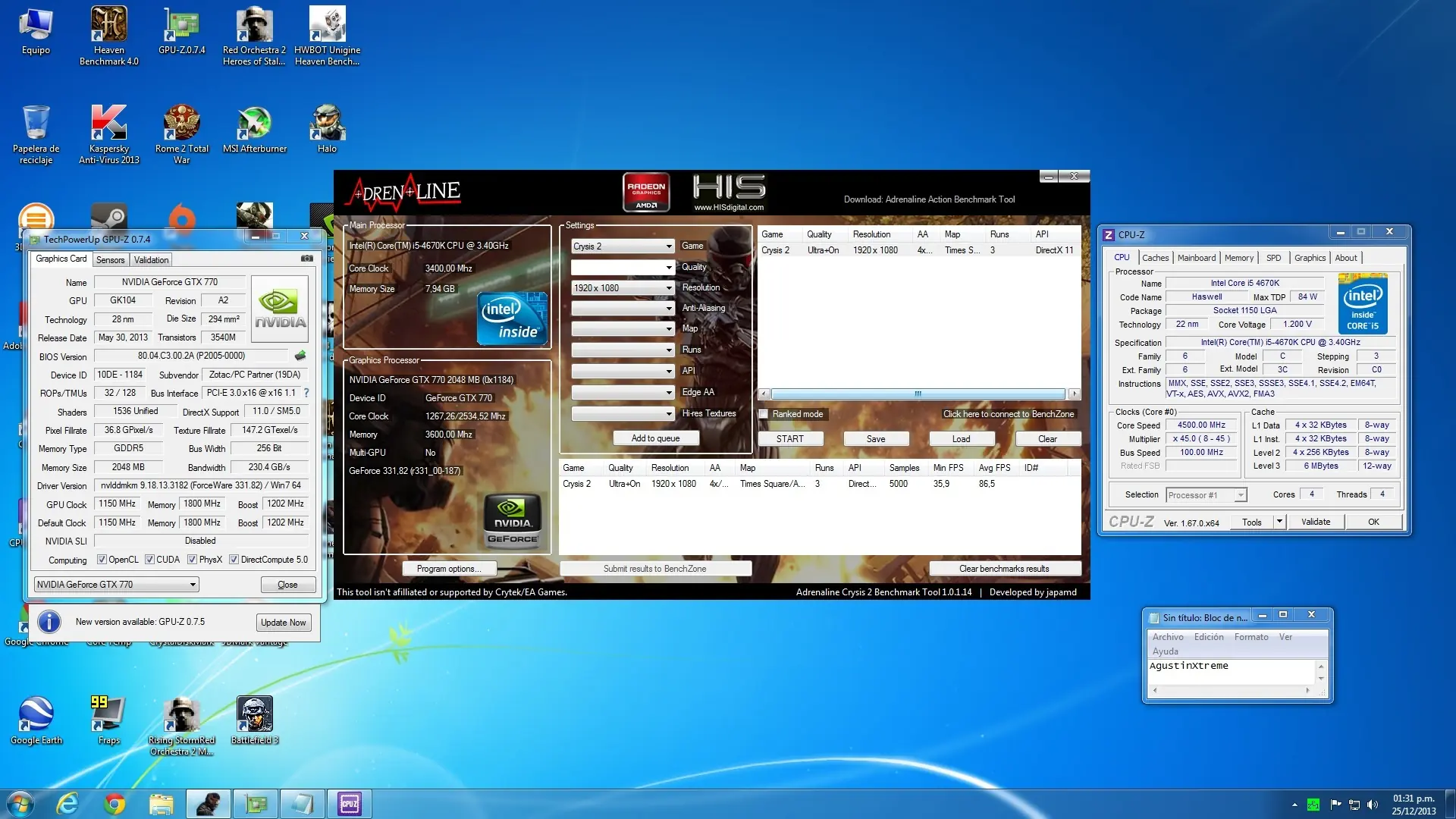Click queue list horizontal scrollbar thumb
1456x819 pixels.
(918, 394)
